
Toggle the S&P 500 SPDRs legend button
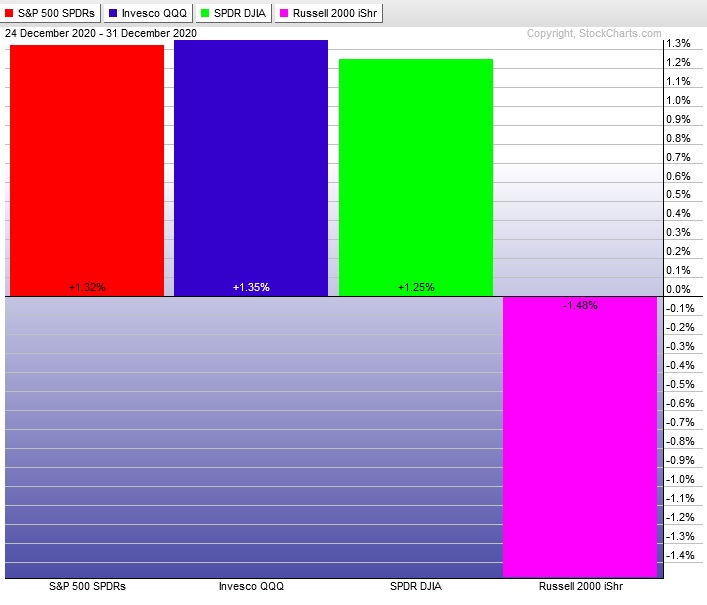[50, 13]
